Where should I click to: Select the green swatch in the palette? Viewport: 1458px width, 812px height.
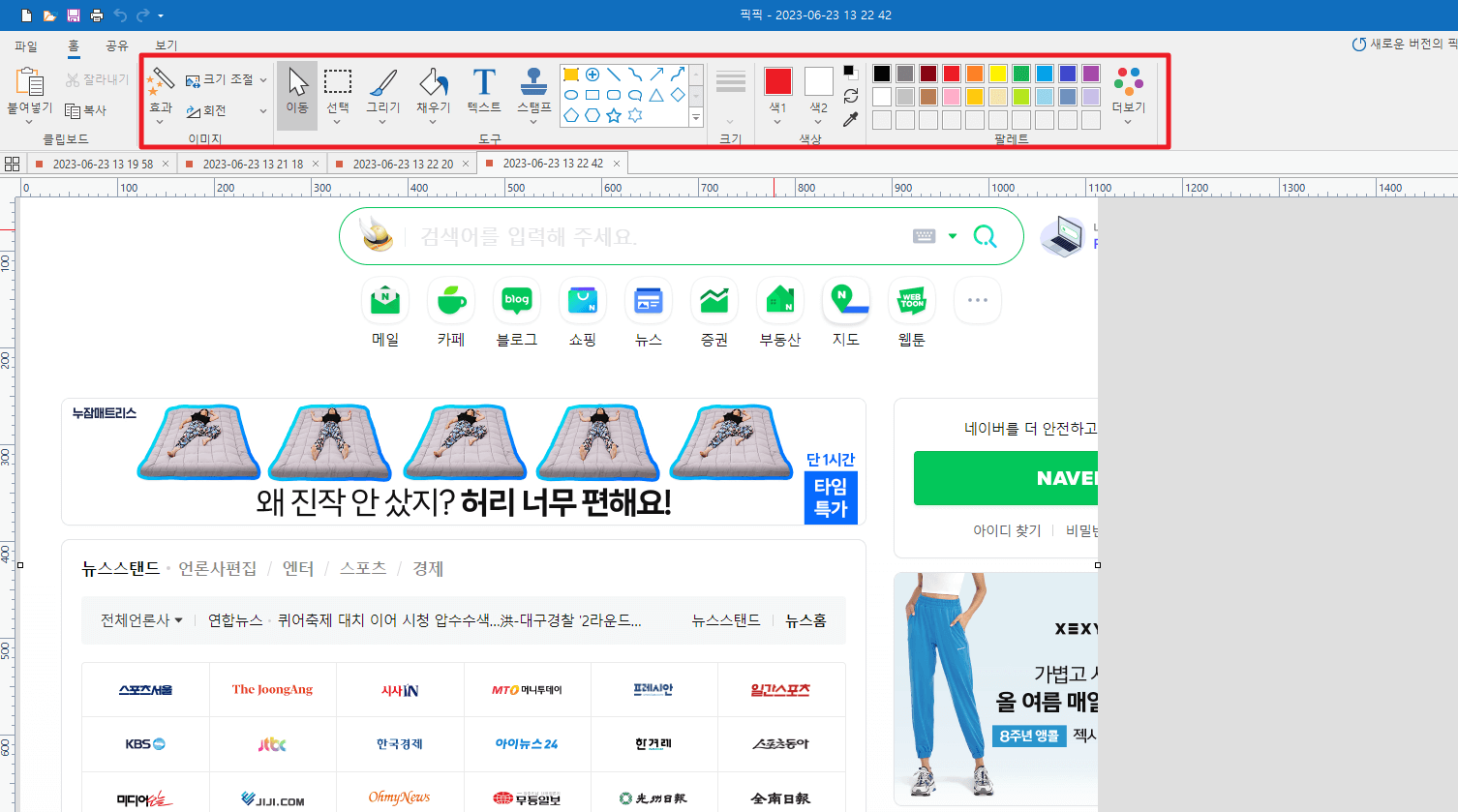click(x=1022, y=73)
